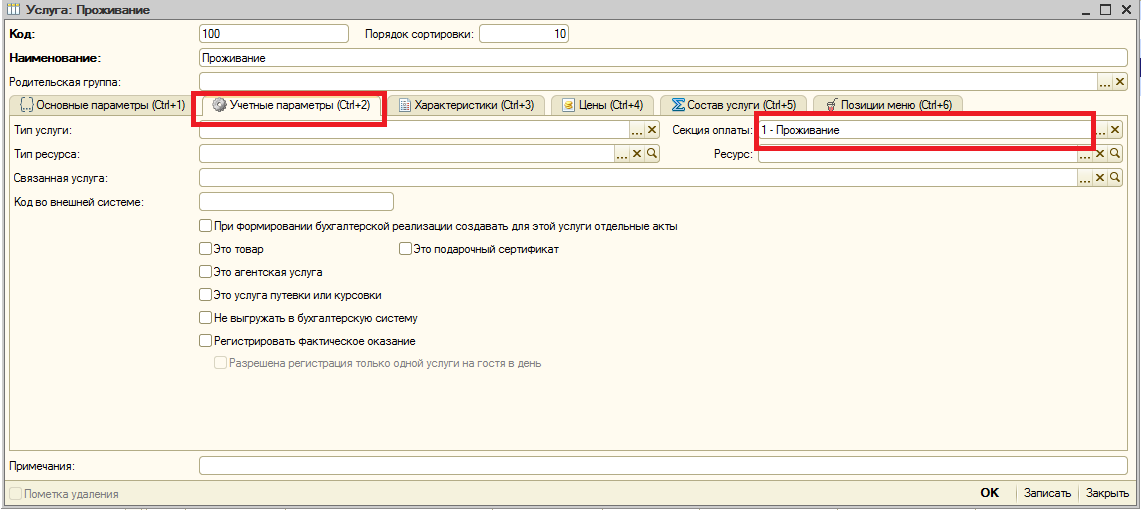The width and height of the screenshot is (1141, 510).
Task: Click the Примечания input field
Action: [x=662, y=466]
